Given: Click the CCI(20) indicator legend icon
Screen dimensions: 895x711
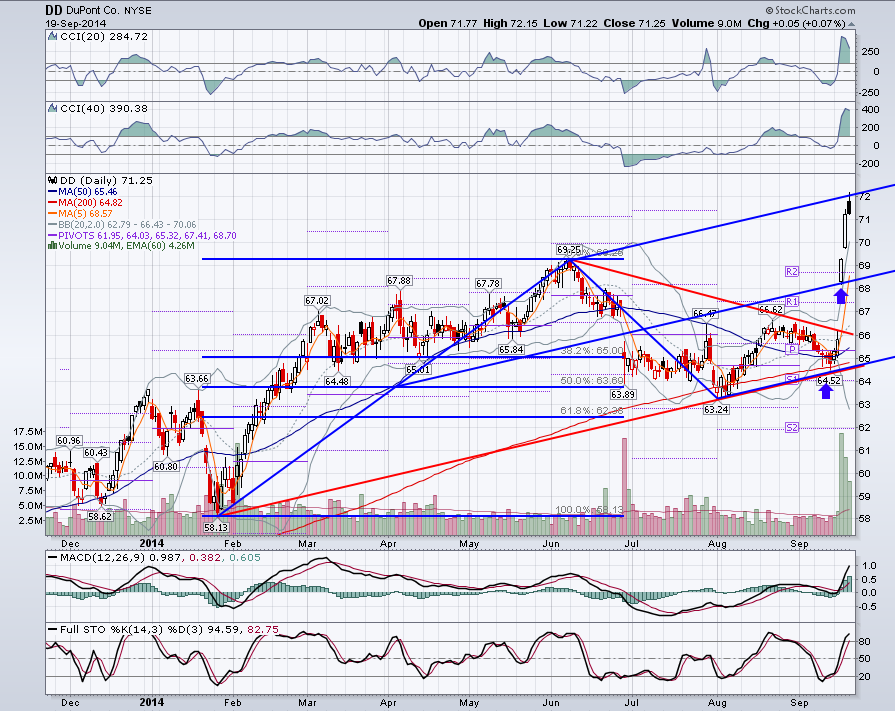Looking at the screenshot, I should tap(53, 36).
